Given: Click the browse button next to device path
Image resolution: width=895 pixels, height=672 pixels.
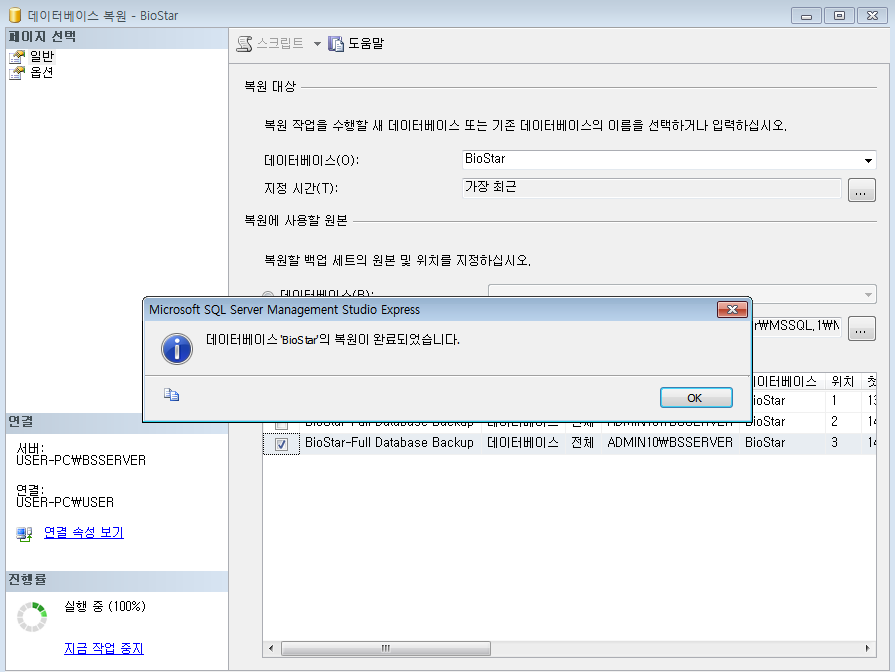Looking at the screenshot, I should 861,329.
